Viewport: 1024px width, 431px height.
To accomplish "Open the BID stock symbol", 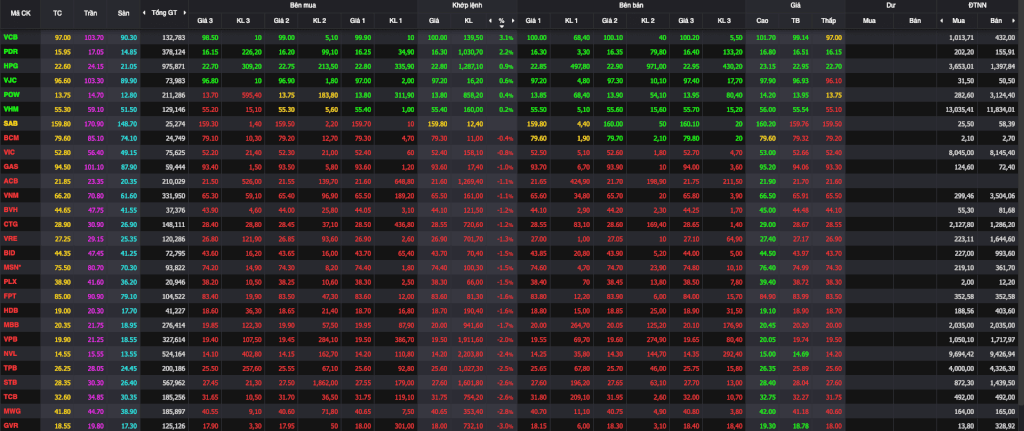I will 9,252.
